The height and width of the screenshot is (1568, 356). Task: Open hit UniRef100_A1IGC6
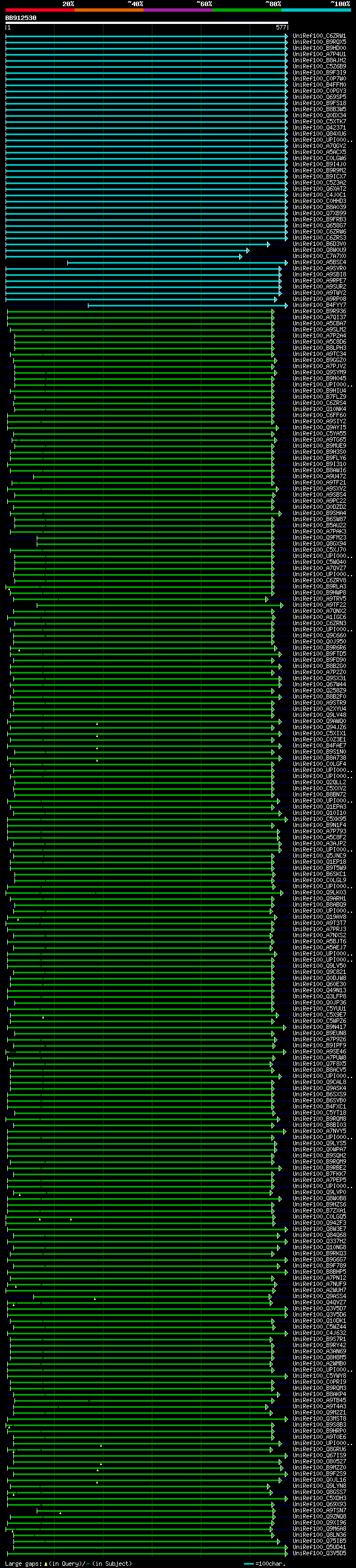tap(319, 617)
